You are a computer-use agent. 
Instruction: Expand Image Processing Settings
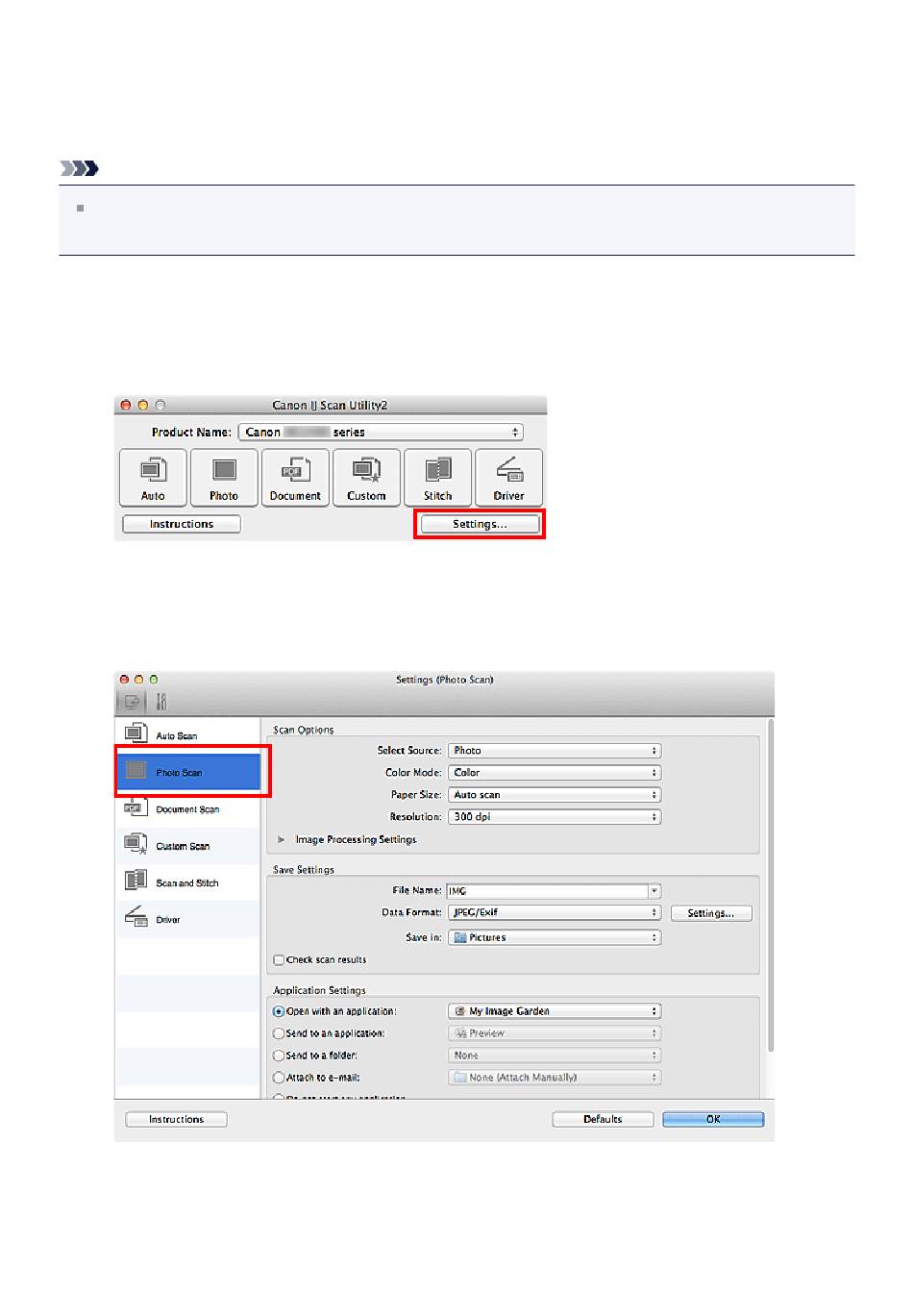pyautogui.click(x=282, y=839)
